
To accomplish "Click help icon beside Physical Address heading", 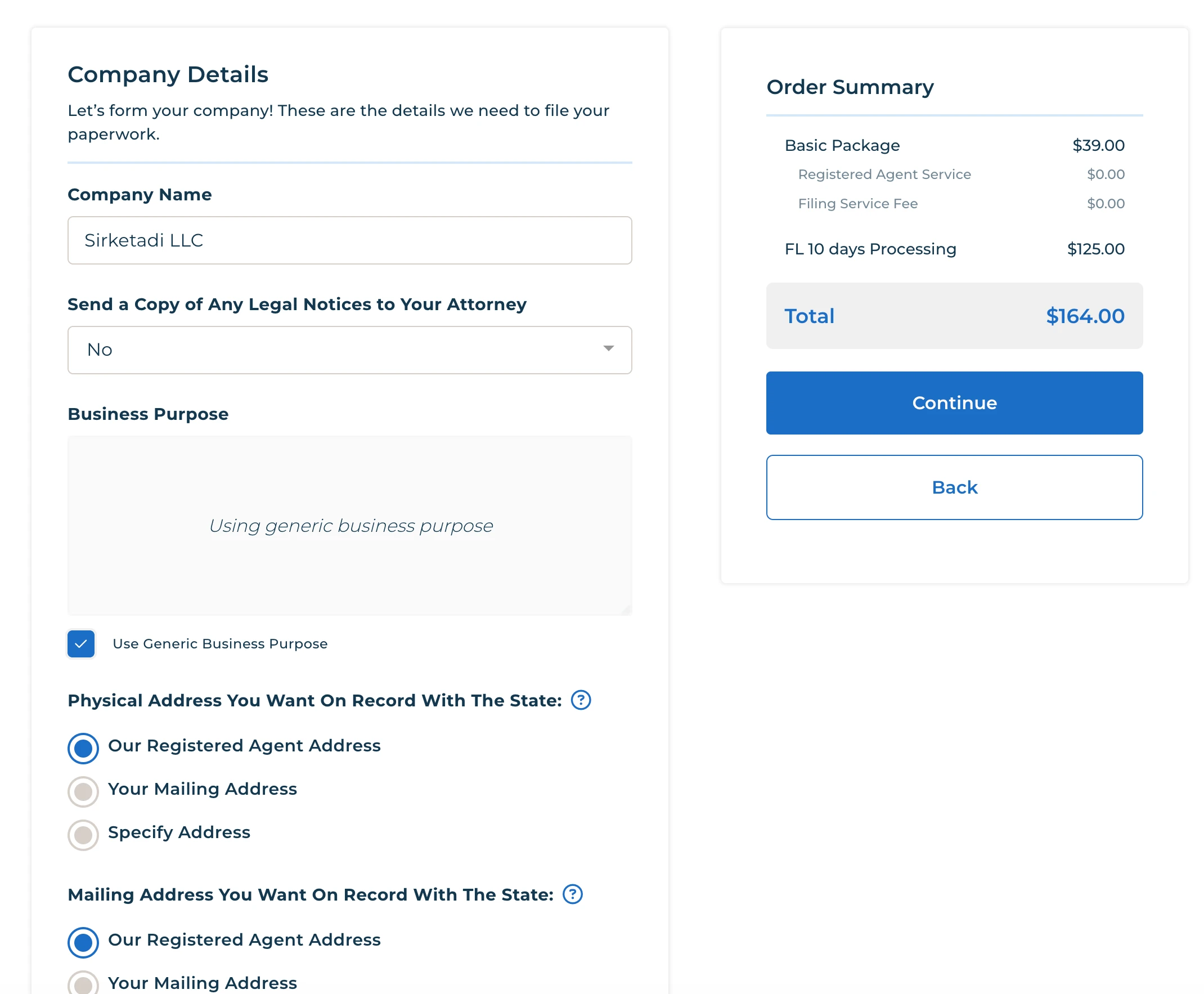I will [x=580, y=700].
